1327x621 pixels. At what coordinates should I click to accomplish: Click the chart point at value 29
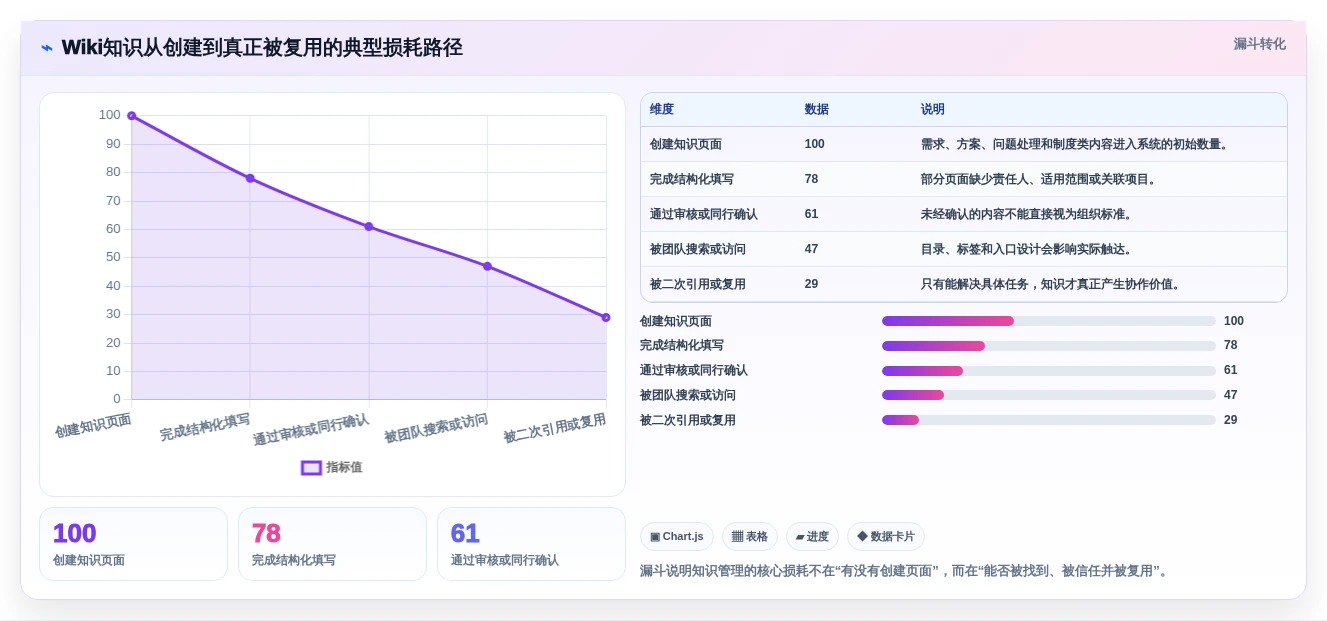606,317
